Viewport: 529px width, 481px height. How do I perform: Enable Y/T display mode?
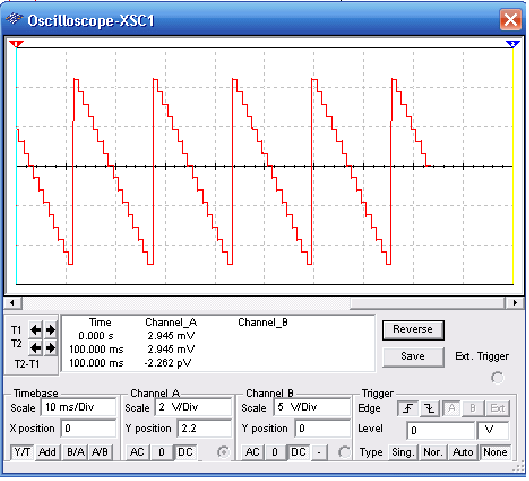click(x=22, y=453)
